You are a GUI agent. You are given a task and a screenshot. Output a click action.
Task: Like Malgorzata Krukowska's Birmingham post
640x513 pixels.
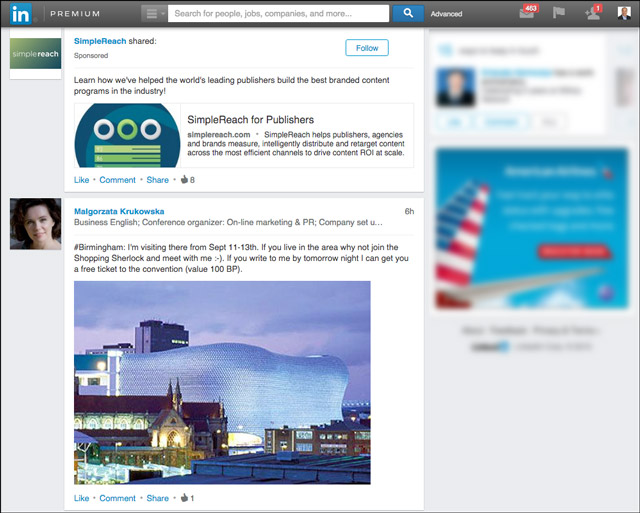81,498
